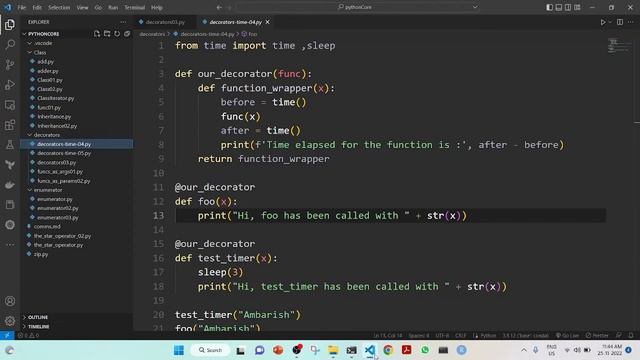This screenshot has height=360, width=640.
Task: Open the Run and Debug view
Action: click(x=10, y=84)
